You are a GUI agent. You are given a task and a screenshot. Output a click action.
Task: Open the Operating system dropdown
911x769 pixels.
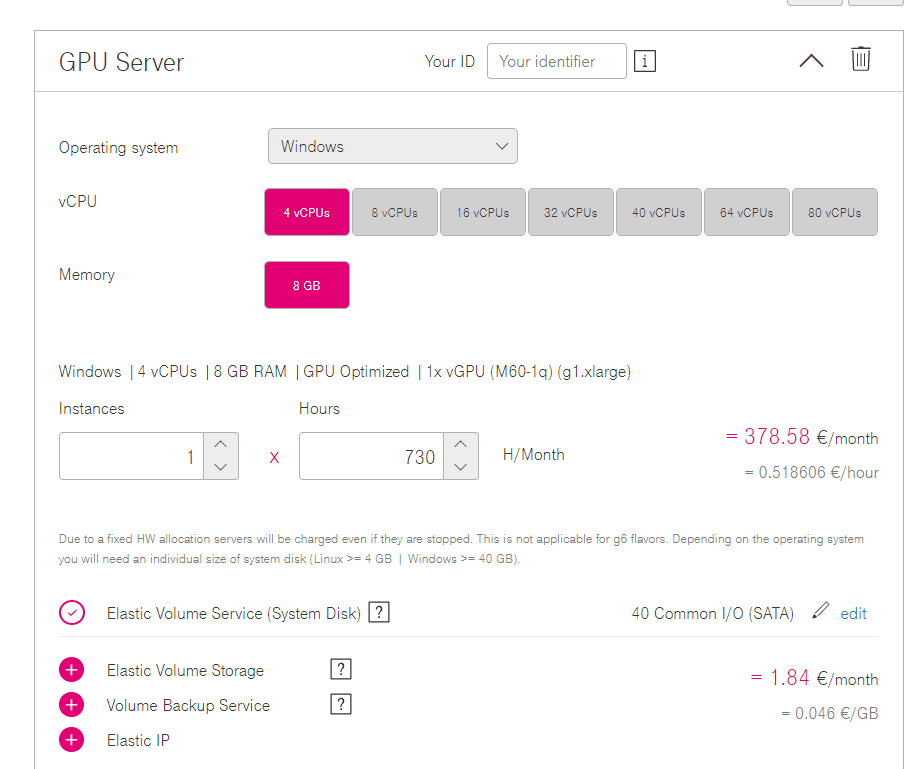[393, 146]
